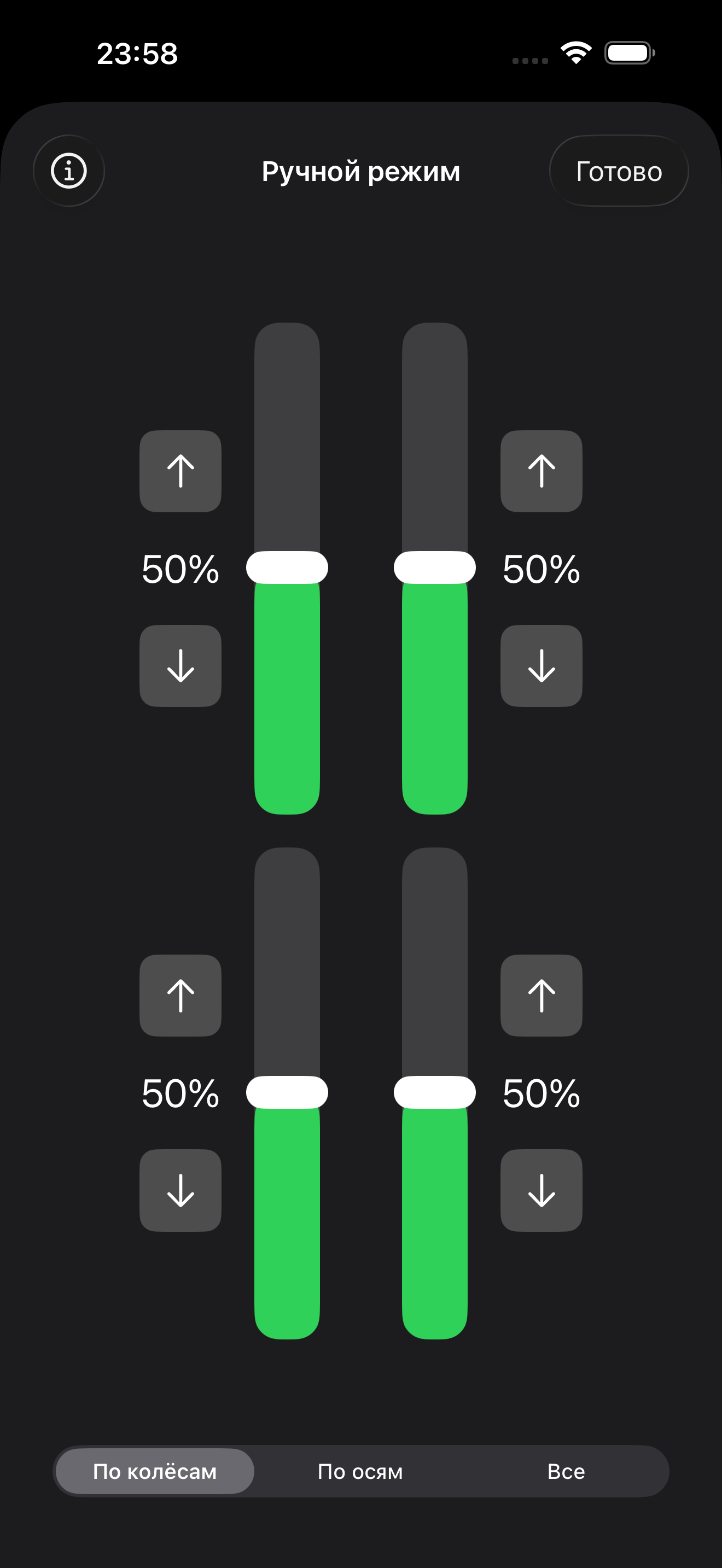This screenshot has height=1568, width=722.
Task: Tap the Готово button
Action: [x=619, y=171]
